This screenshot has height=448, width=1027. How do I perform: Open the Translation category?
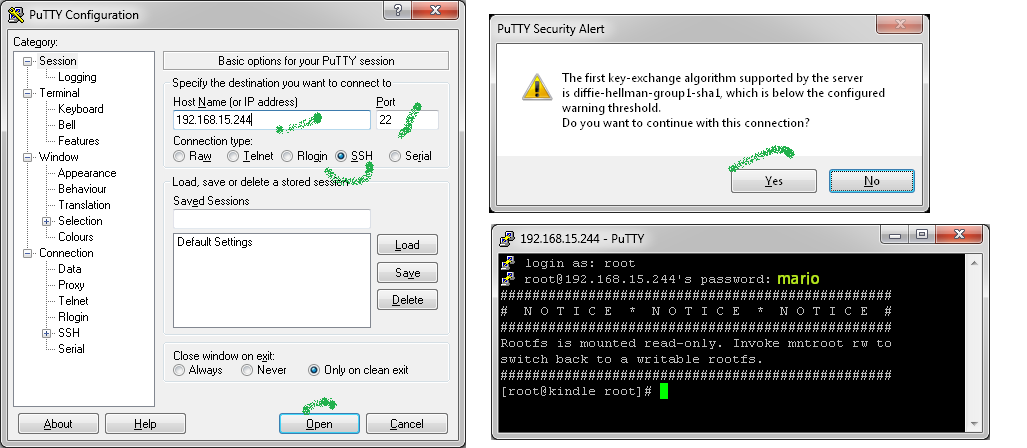click(84, 205)
